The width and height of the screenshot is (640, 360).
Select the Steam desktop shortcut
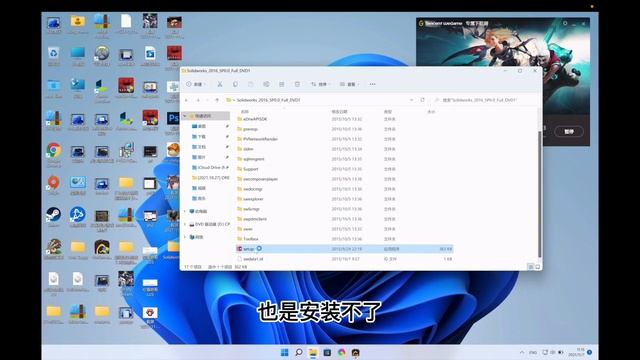[x=53, y=217]
